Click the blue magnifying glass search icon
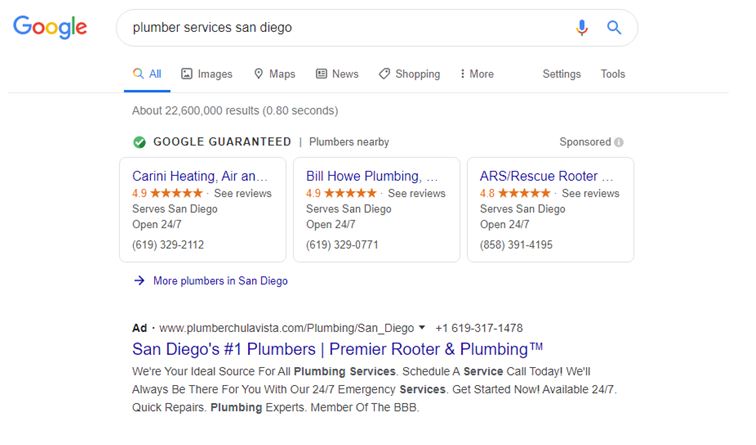The width and height of the screenshot is (756, 445). coord(614,27)
